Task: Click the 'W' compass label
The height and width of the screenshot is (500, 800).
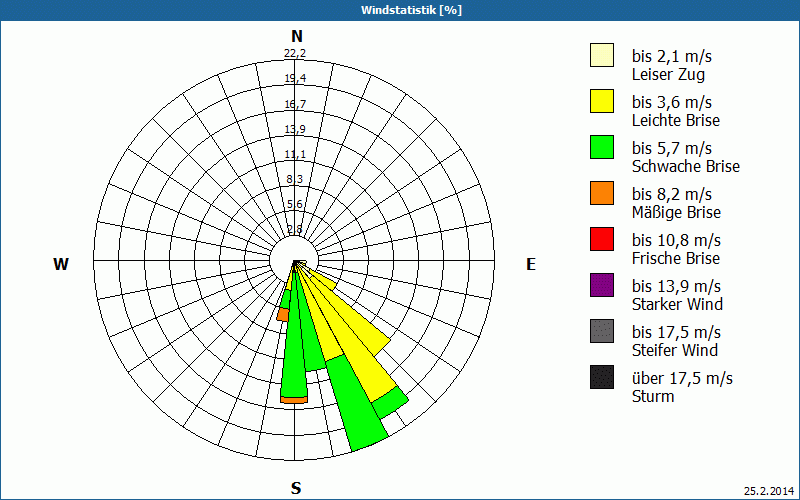Action: click(61, 264)
